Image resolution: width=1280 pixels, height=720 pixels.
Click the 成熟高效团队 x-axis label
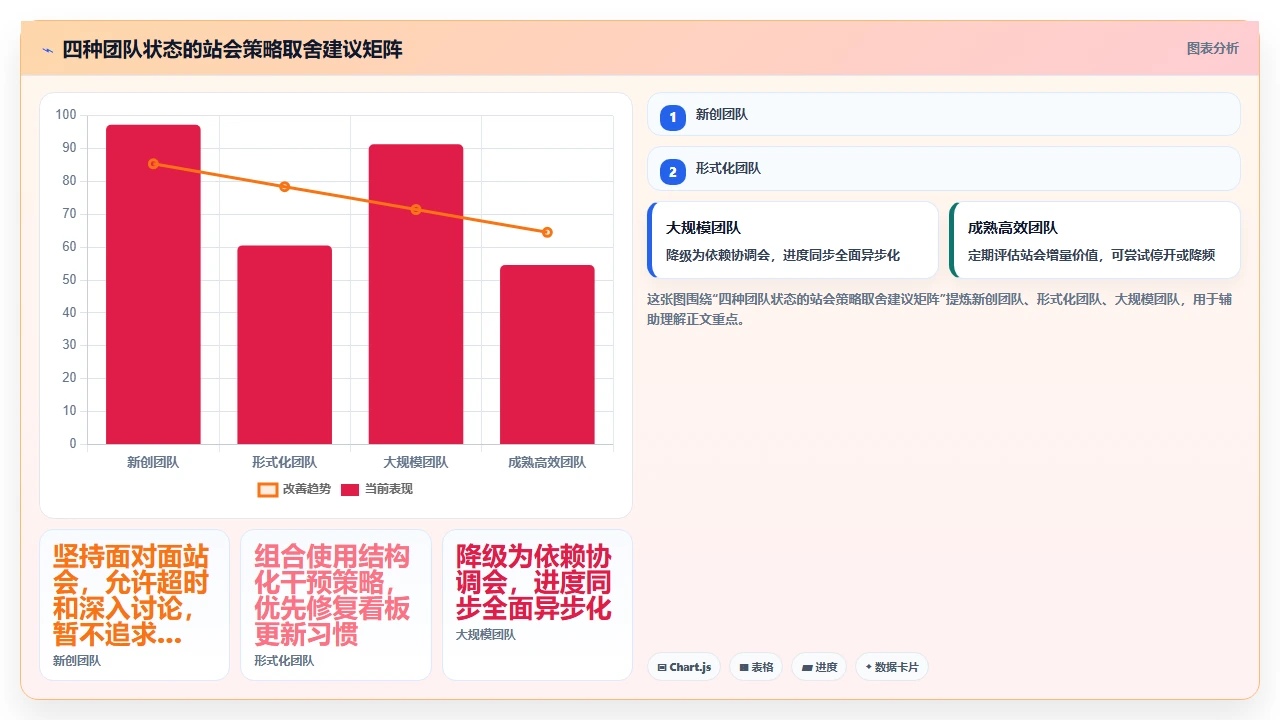[x=547, y=462]
